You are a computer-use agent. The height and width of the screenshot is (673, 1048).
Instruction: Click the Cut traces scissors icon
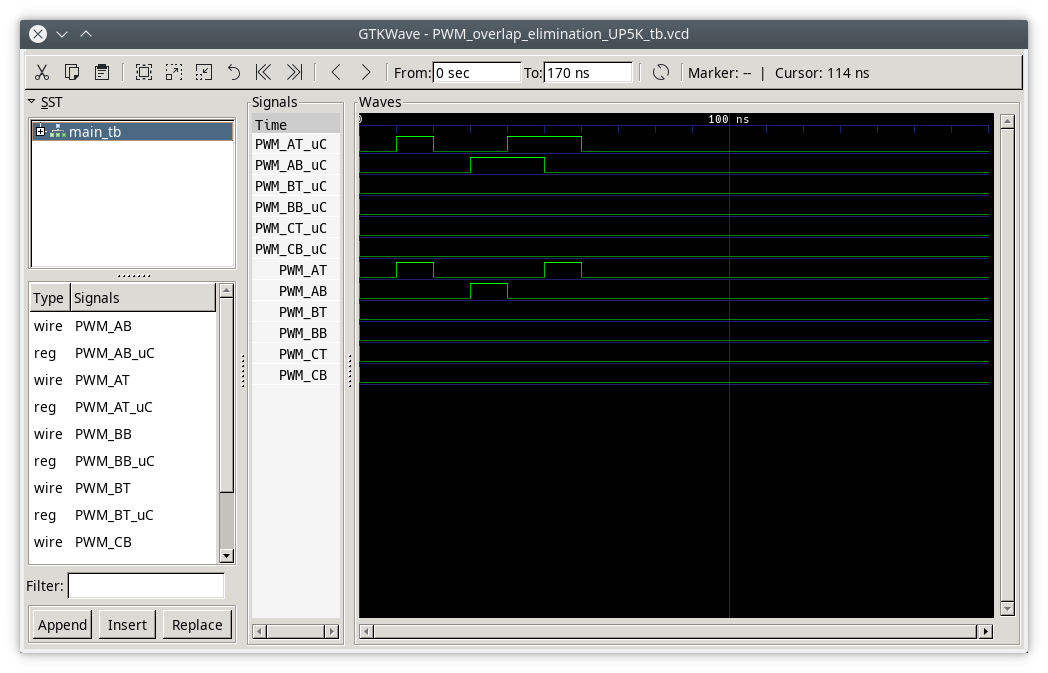pos(42,72)
